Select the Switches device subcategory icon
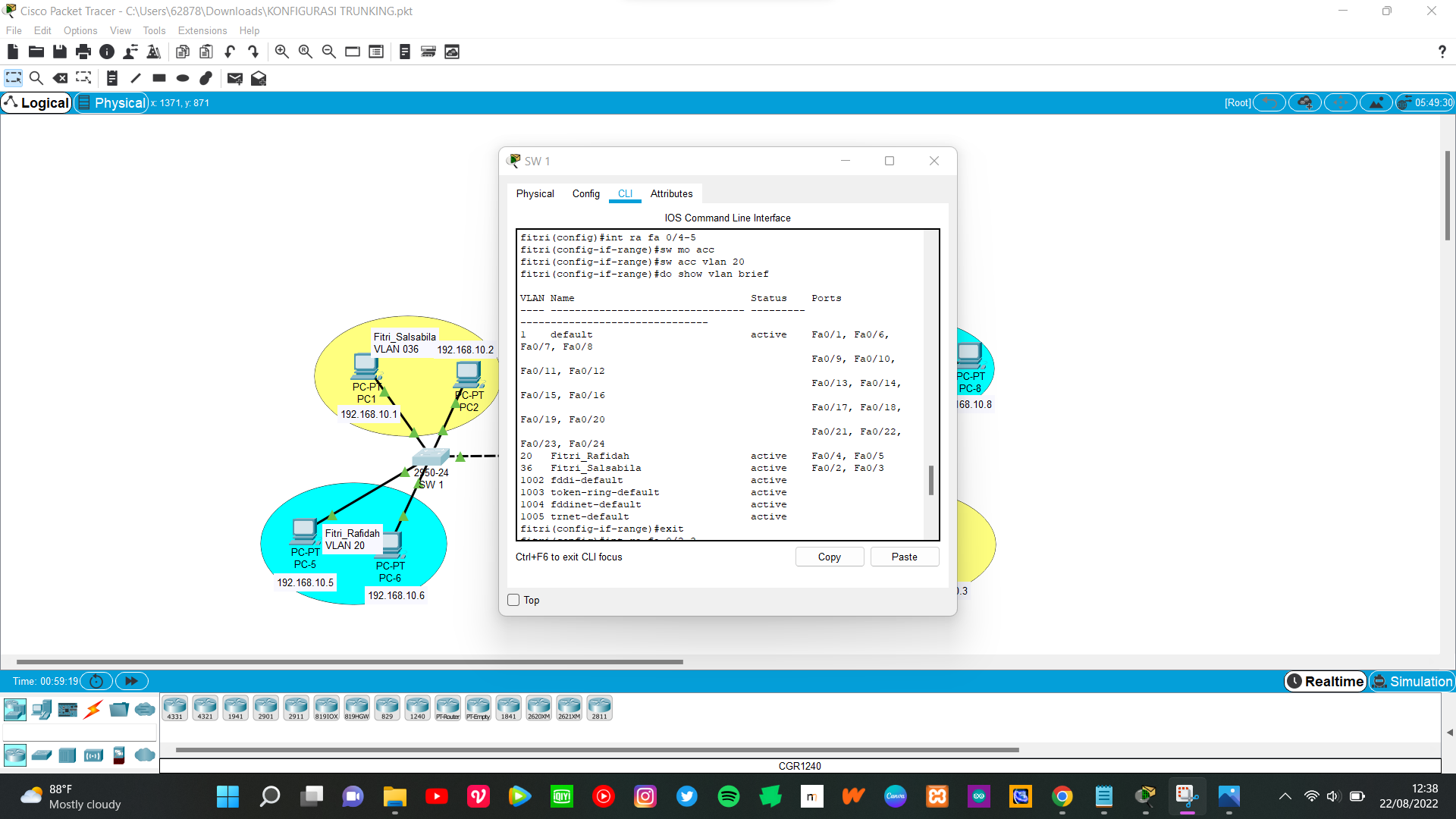 (x=42, y=755)
